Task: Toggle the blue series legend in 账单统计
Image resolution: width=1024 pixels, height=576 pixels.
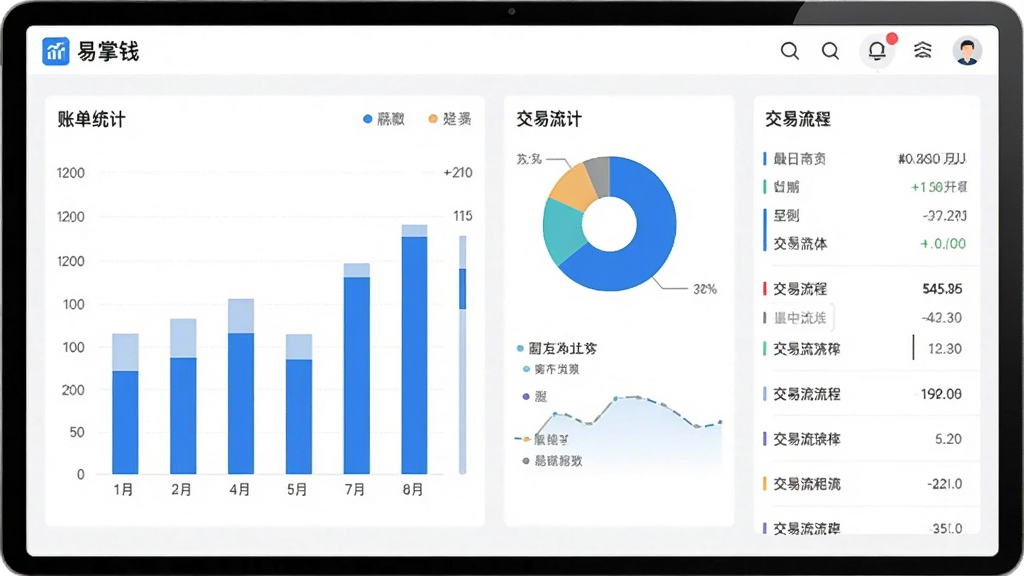Action: 384,119
